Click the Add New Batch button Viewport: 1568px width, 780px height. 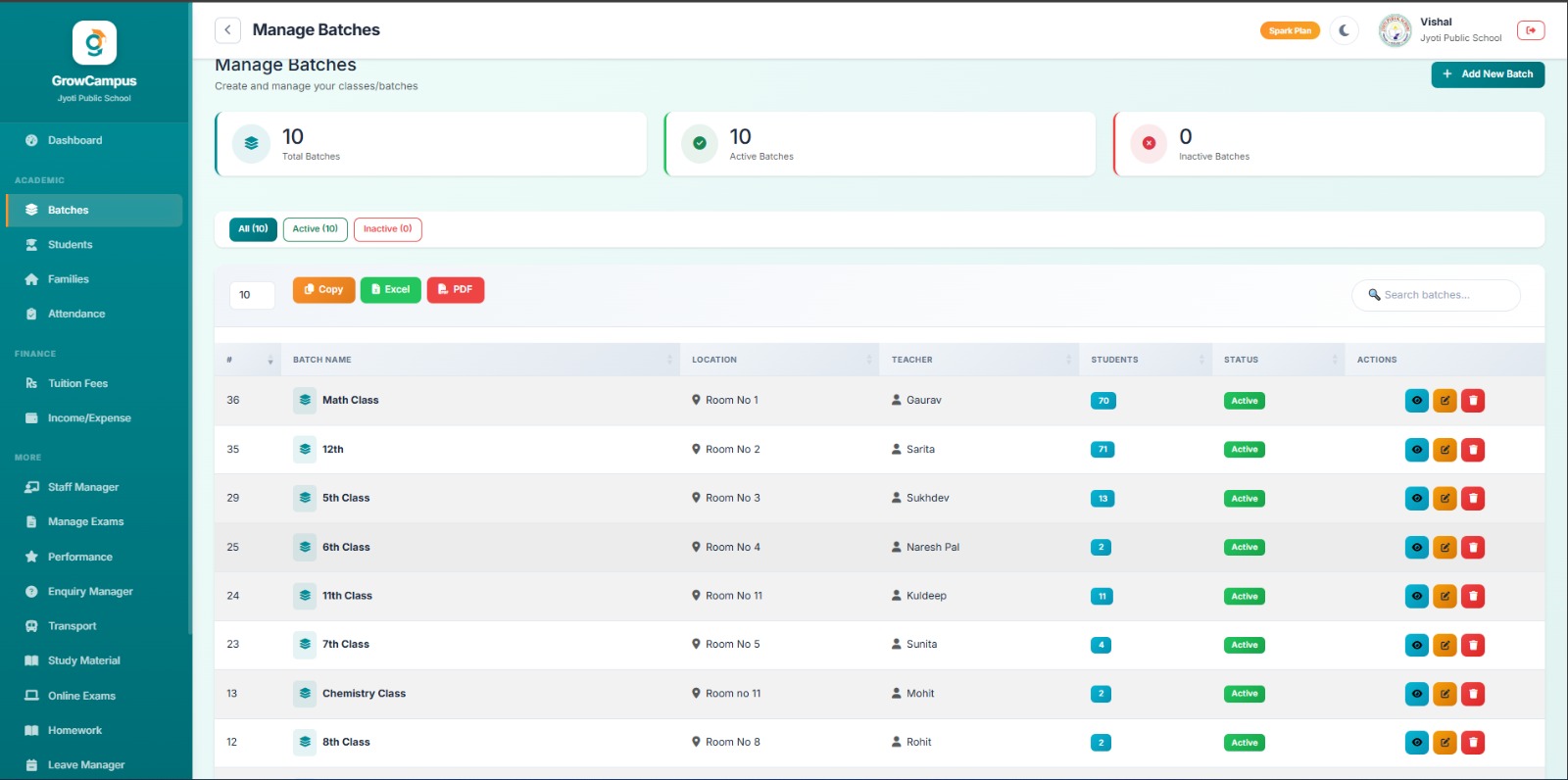pos(1487,74)
